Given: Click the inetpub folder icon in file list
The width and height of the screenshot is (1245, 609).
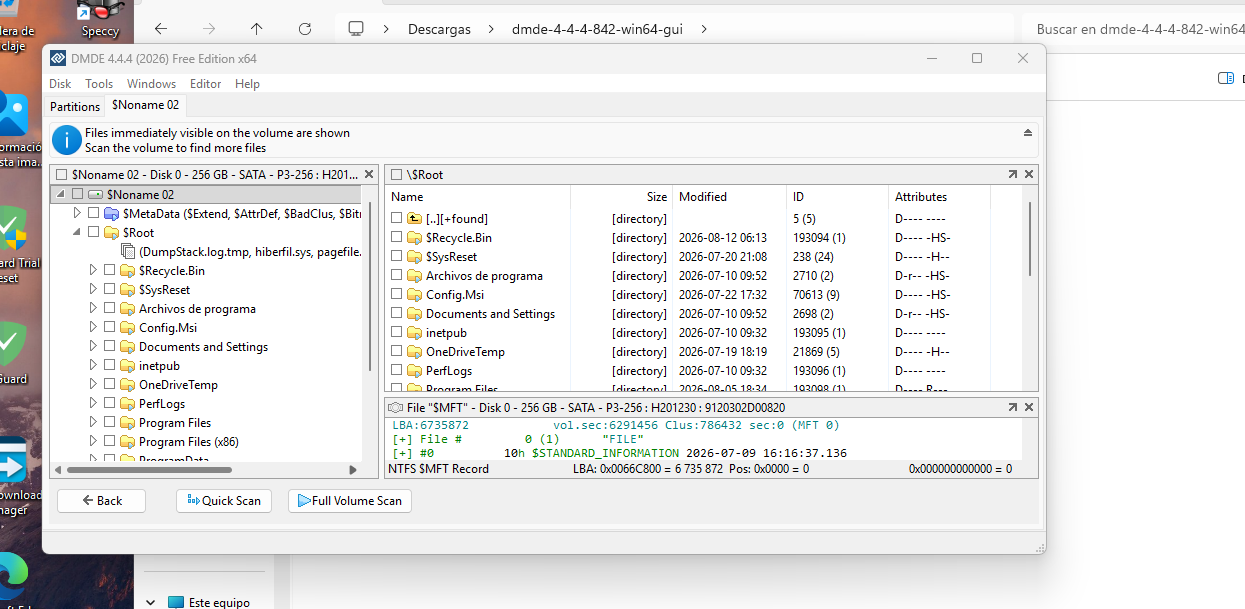Looking at the screenshot, I should point(414,332).
